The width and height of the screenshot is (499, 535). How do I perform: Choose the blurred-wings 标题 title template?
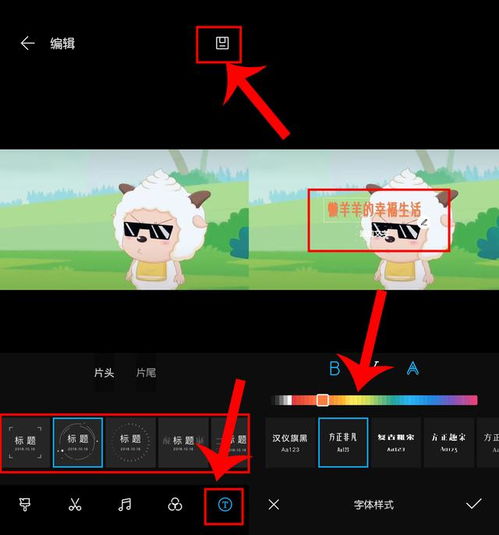[x=184, y=443]
